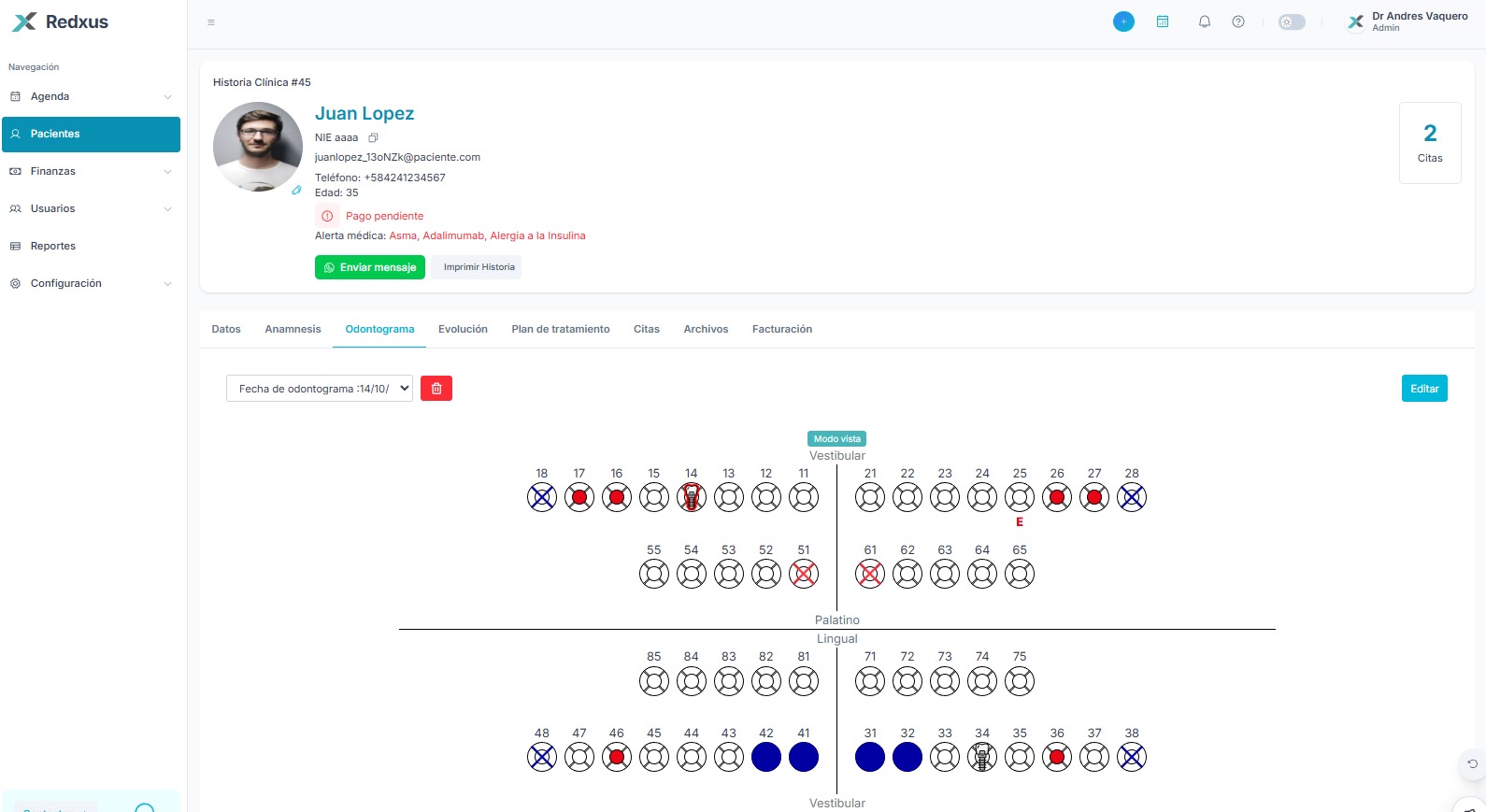Click the Editar button

click(1424, 389)
